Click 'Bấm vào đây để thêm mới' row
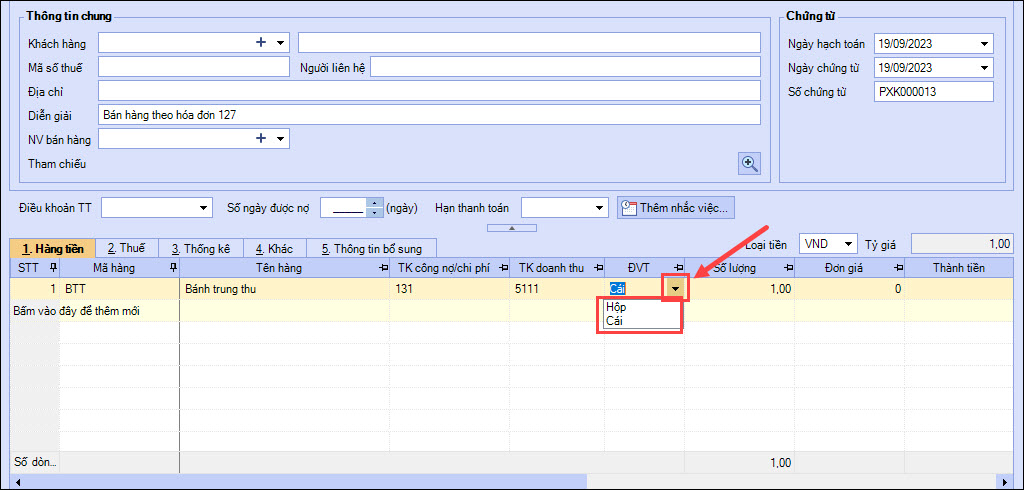1024x490 pixels. pos(76,311)
